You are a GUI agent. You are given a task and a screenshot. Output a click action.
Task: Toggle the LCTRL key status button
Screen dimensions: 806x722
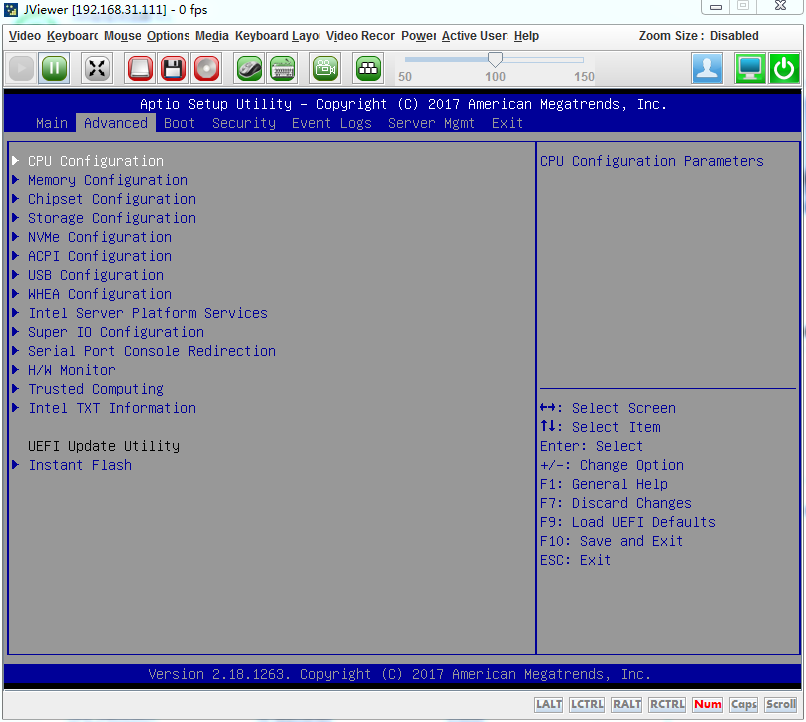click(587, 704)
